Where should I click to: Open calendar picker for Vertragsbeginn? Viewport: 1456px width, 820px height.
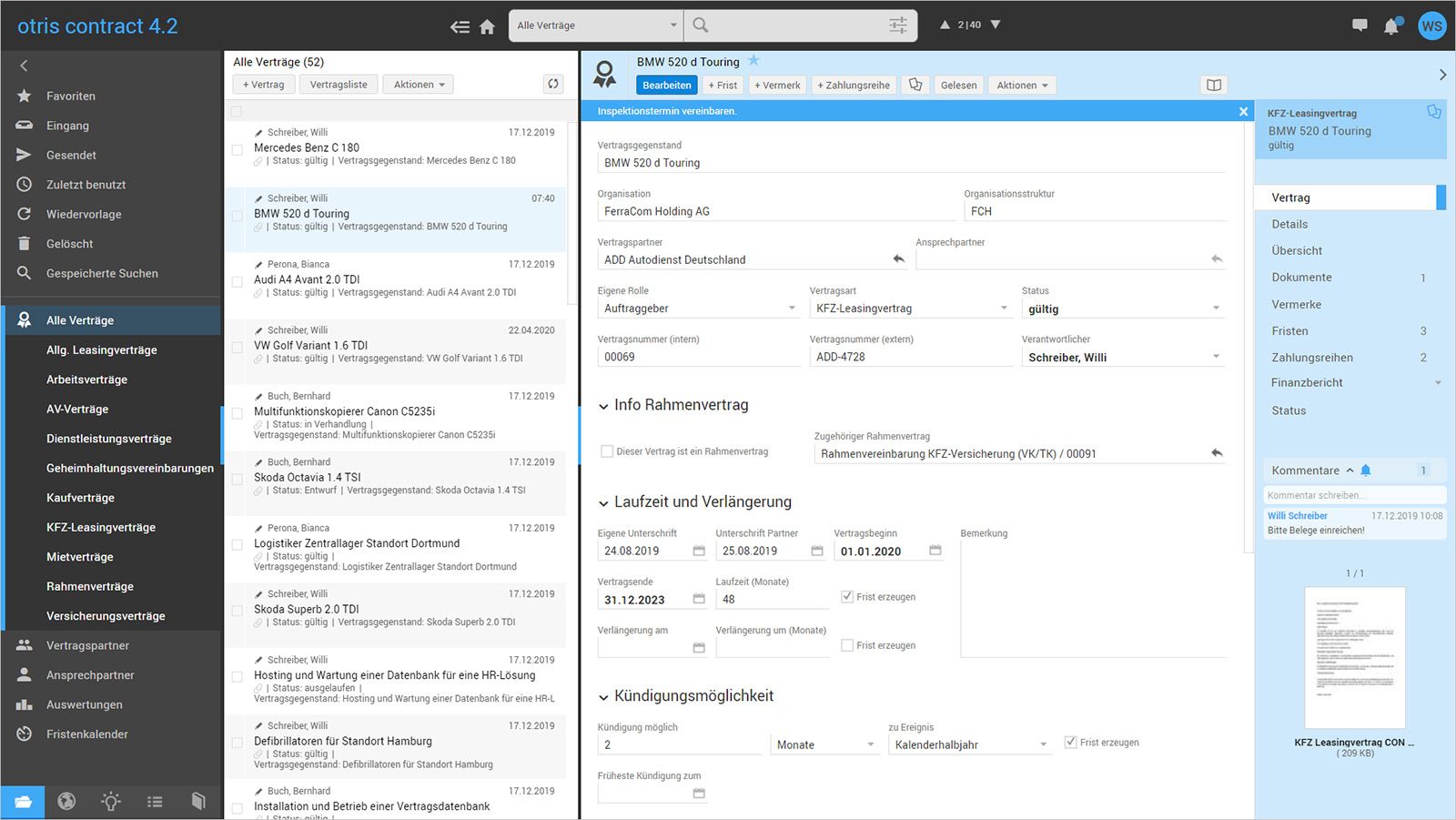point(935,551)
